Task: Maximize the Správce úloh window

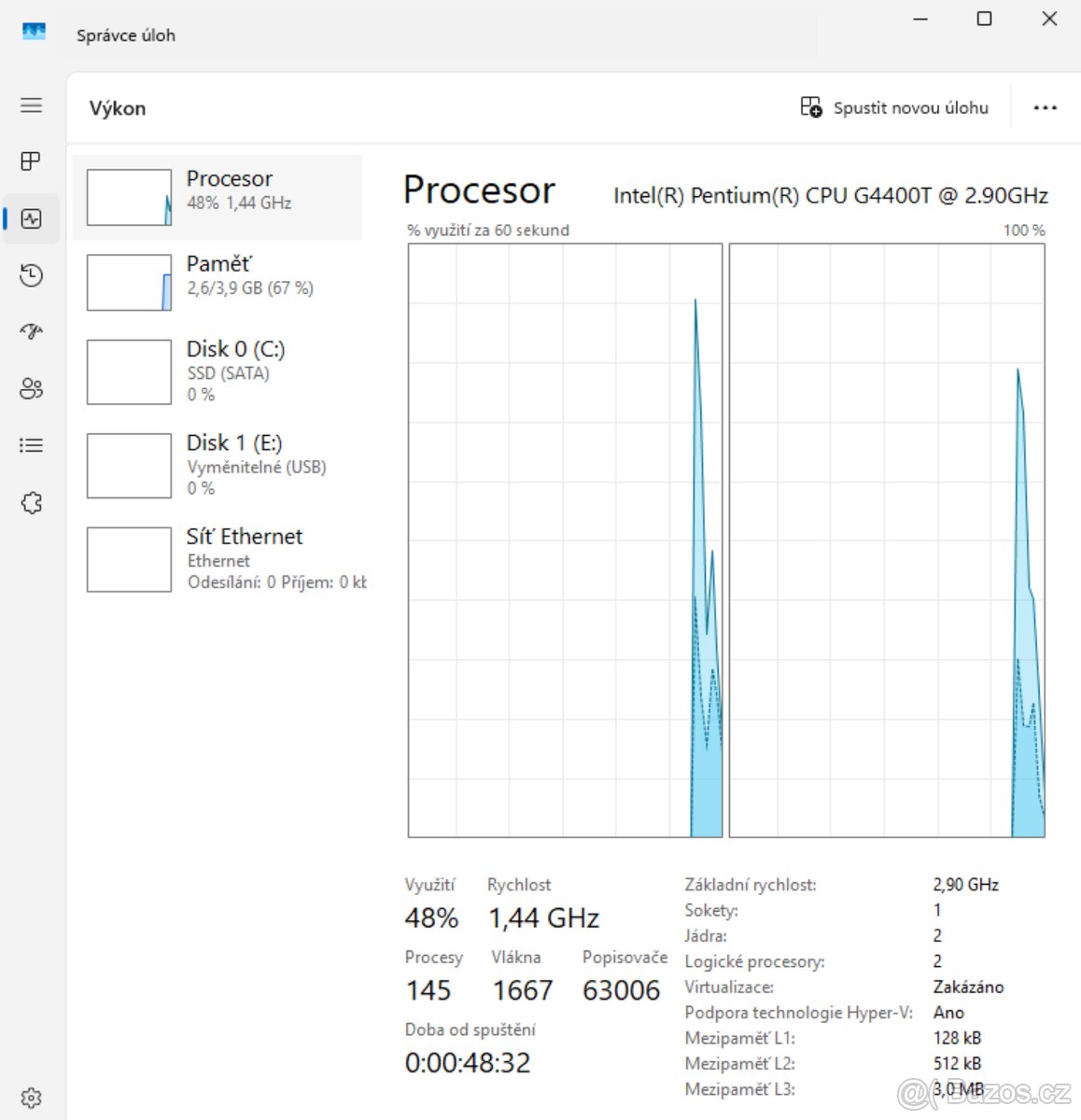Action: pyautogui.click(x=984, y=19)
